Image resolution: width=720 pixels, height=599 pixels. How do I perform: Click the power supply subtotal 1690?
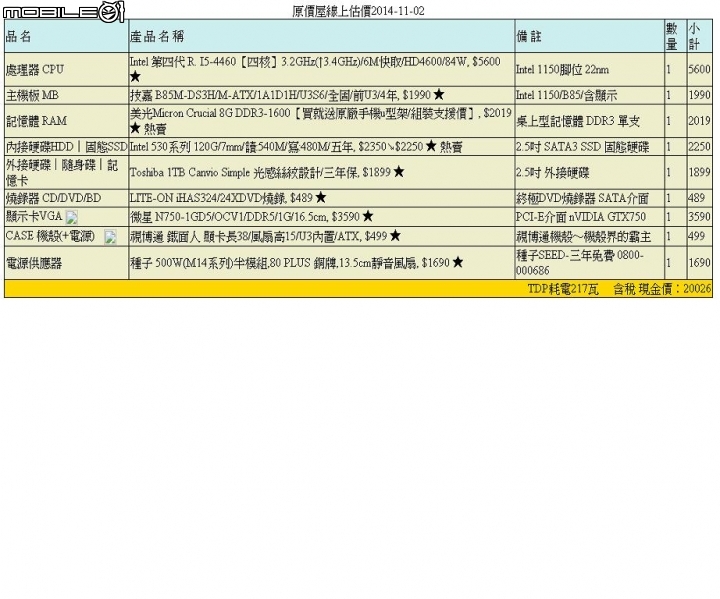point(699,263)
